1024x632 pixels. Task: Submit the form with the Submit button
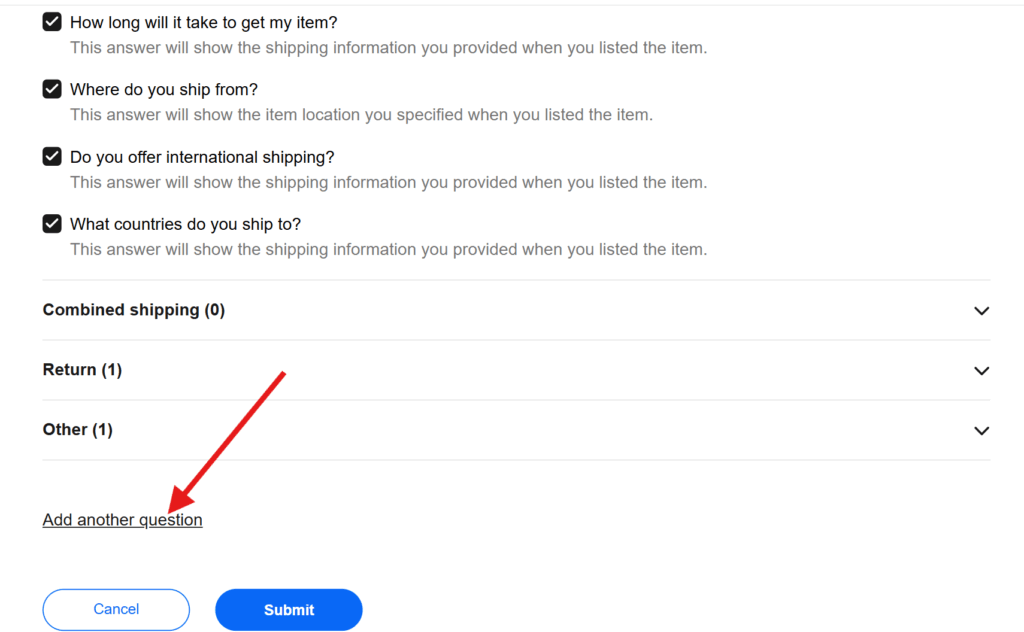(288, 610)
